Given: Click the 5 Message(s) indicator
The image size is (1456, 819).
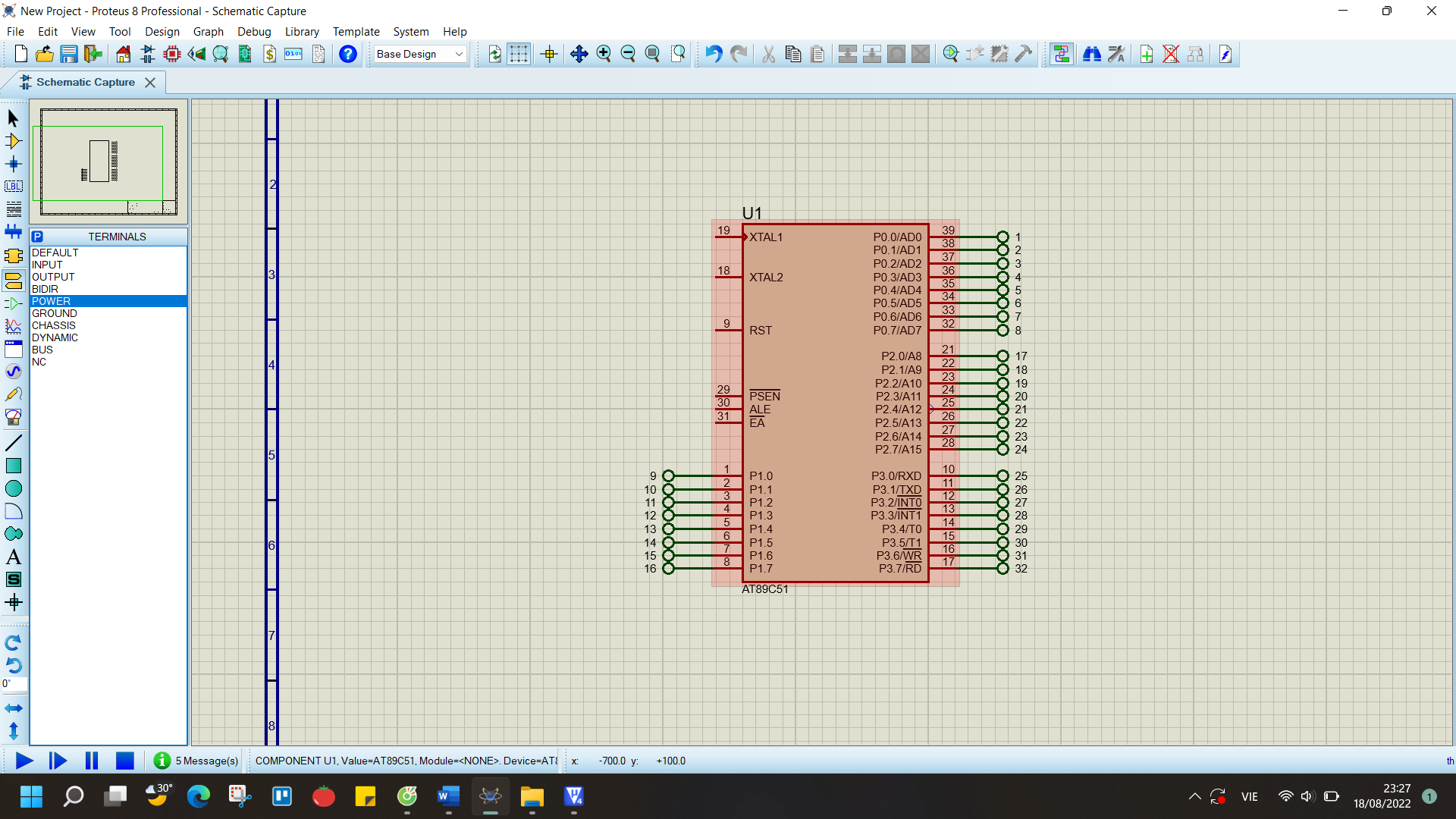Looking at the screenshot, I should coord(196,761).
